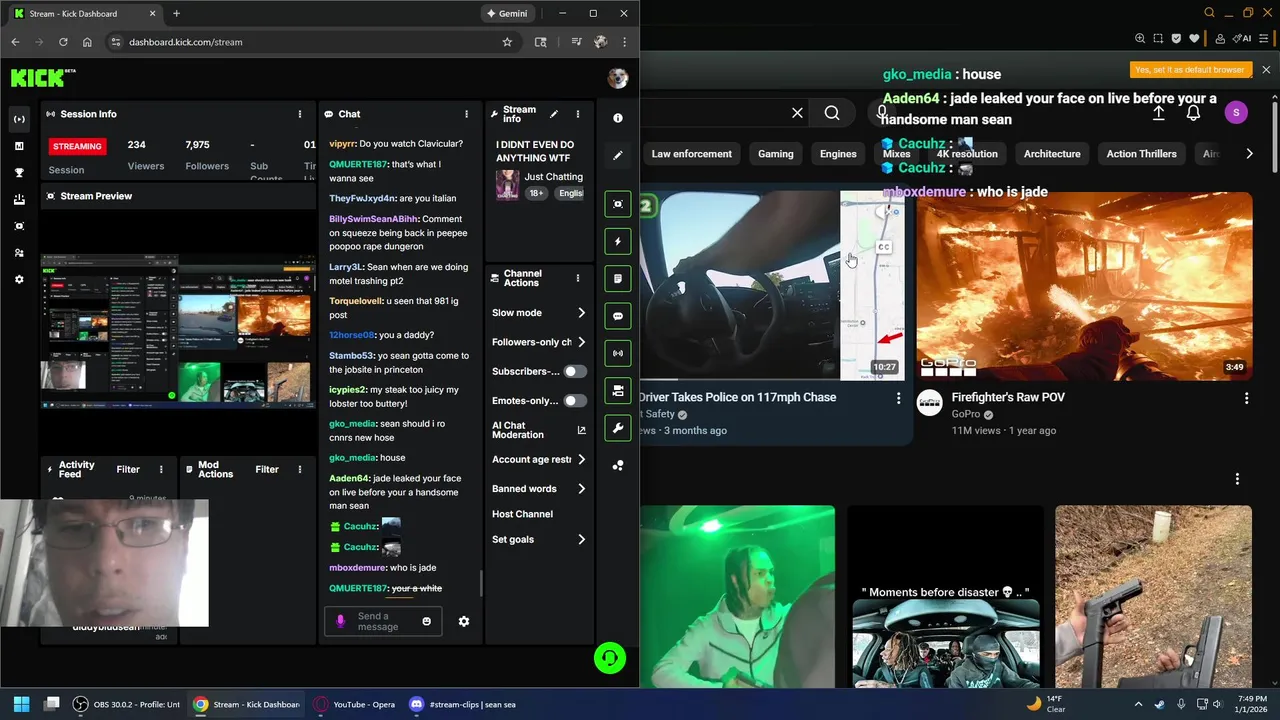Click the green headset support button
1280x720 pixels.
[610, 658]
